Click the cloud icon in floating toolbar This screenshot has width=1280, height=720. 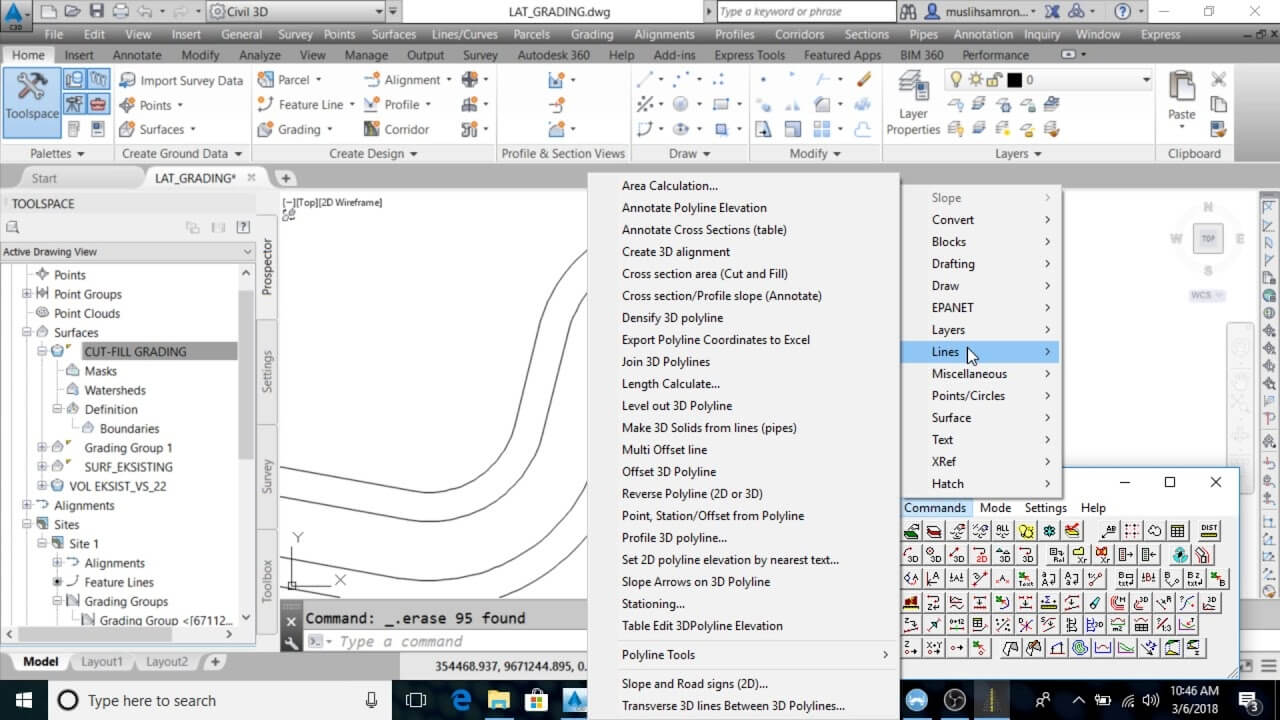[x=1154, y=531]
